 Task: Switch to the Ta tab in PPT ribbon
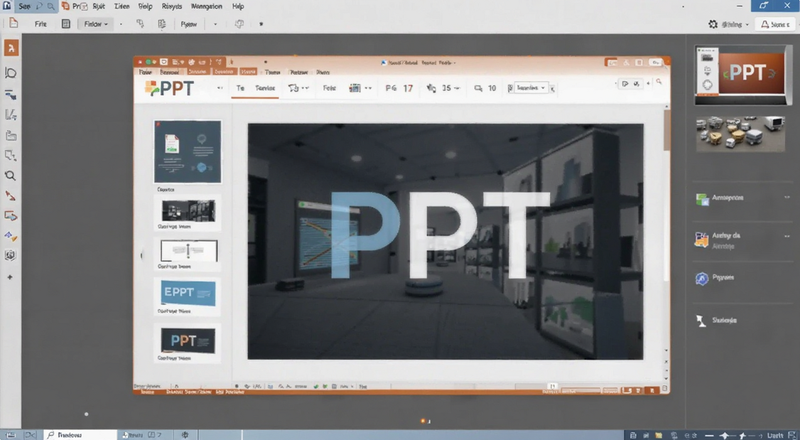[x=240, y=88]
